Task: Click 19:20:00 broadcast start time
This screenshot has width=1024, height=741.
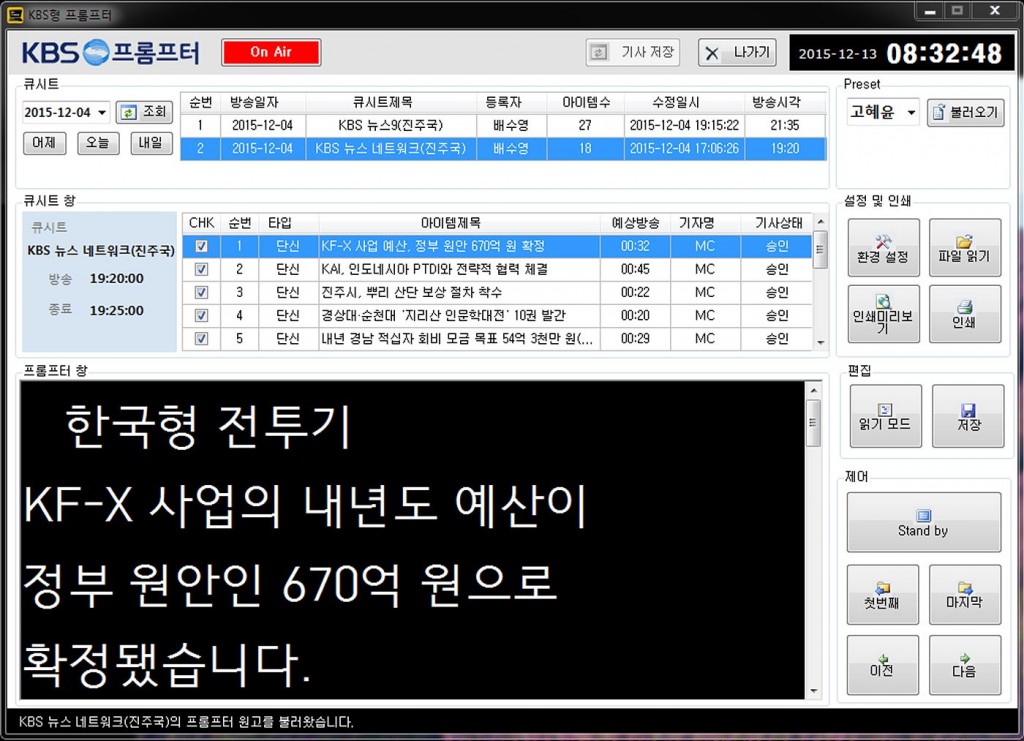Action: [117, 279]
